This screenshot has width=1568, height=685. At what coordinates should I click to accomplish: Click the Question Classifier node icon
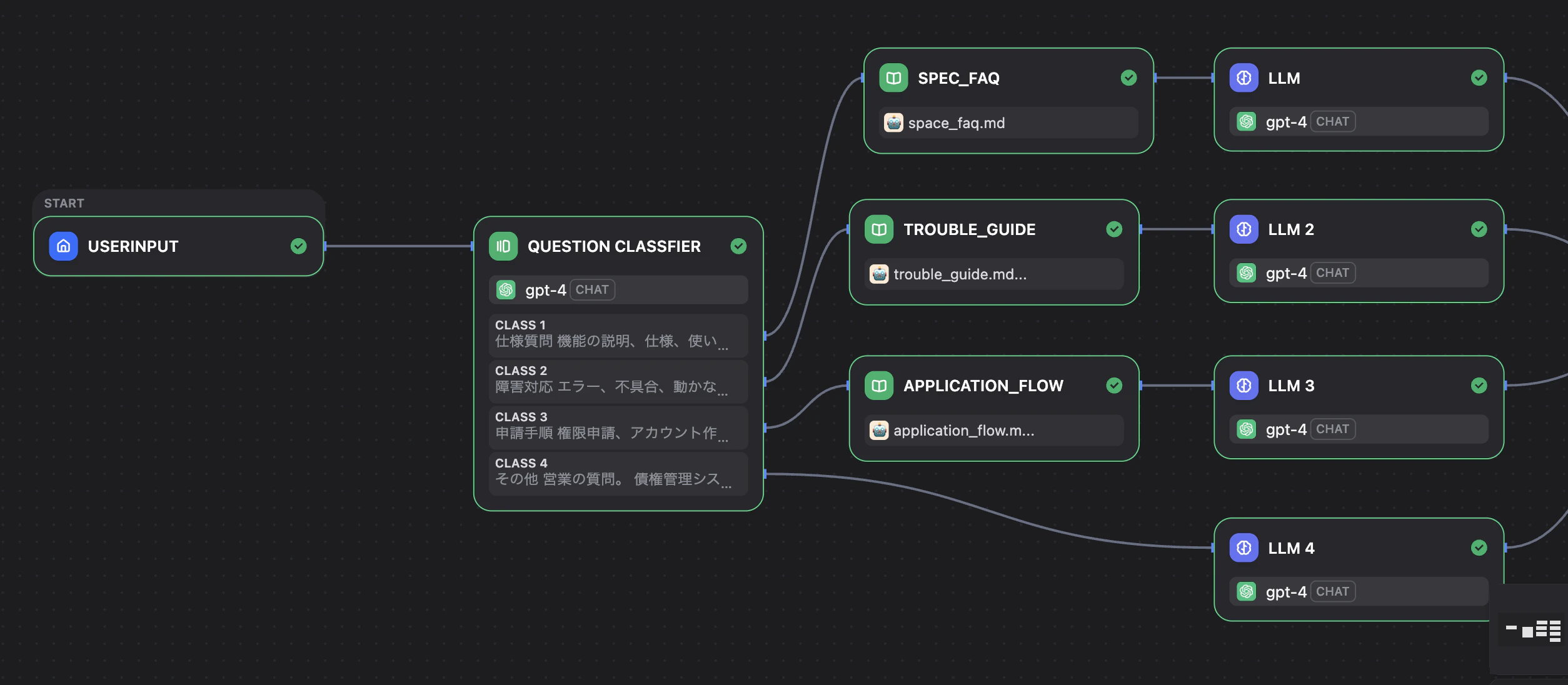[x=503, y=246]
